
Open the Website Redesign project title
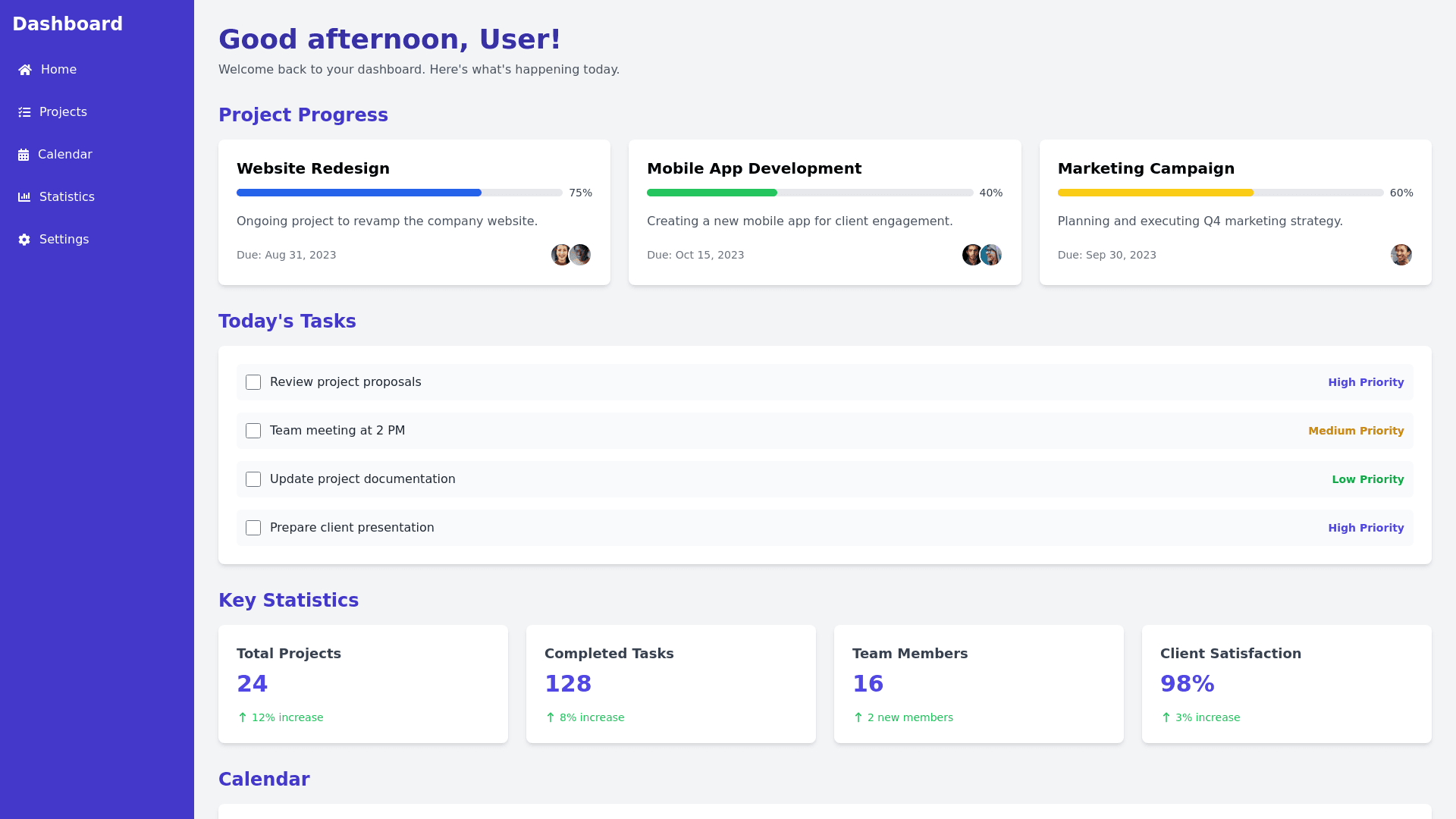click(313, 168)
